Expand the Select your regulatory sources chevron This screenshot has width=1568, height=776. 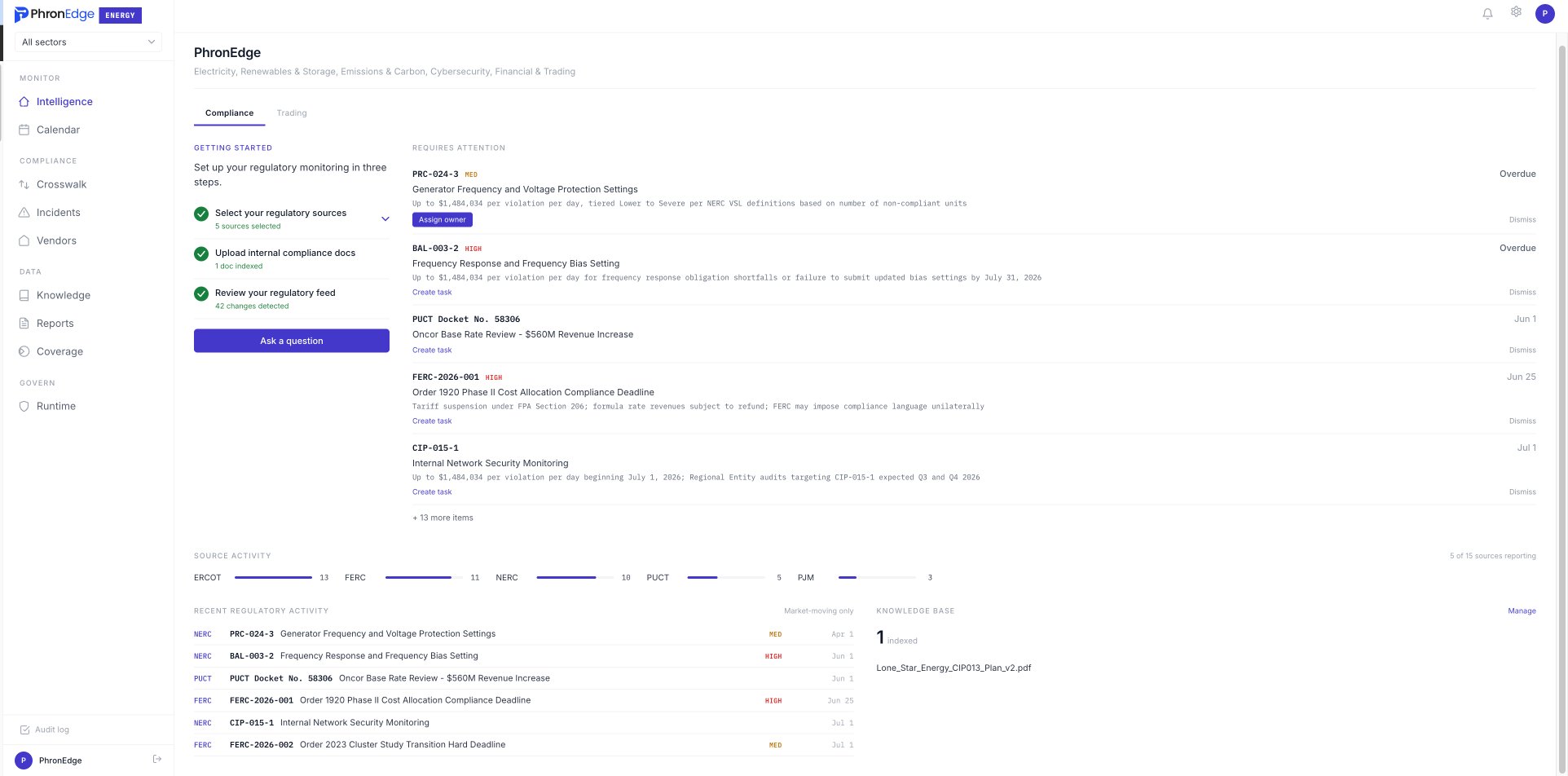pyautogui.click(x=385, y=218)
